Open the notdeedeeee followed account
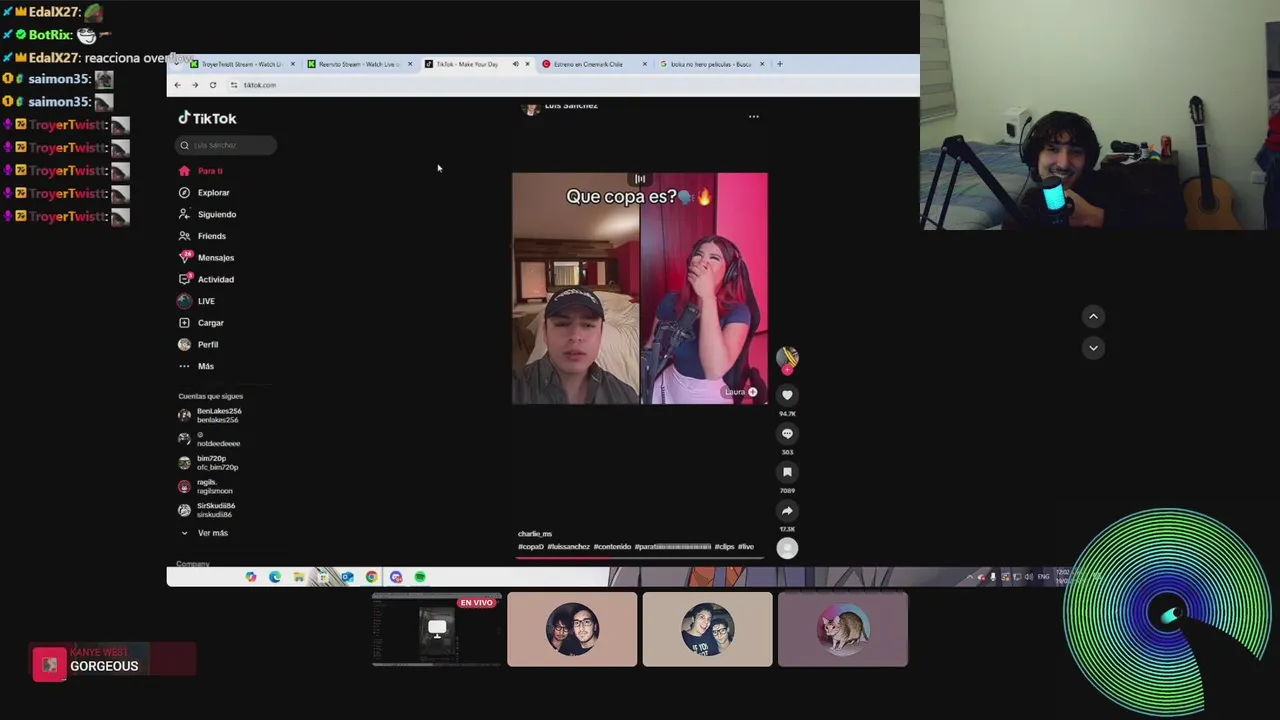 pos(209,439)
